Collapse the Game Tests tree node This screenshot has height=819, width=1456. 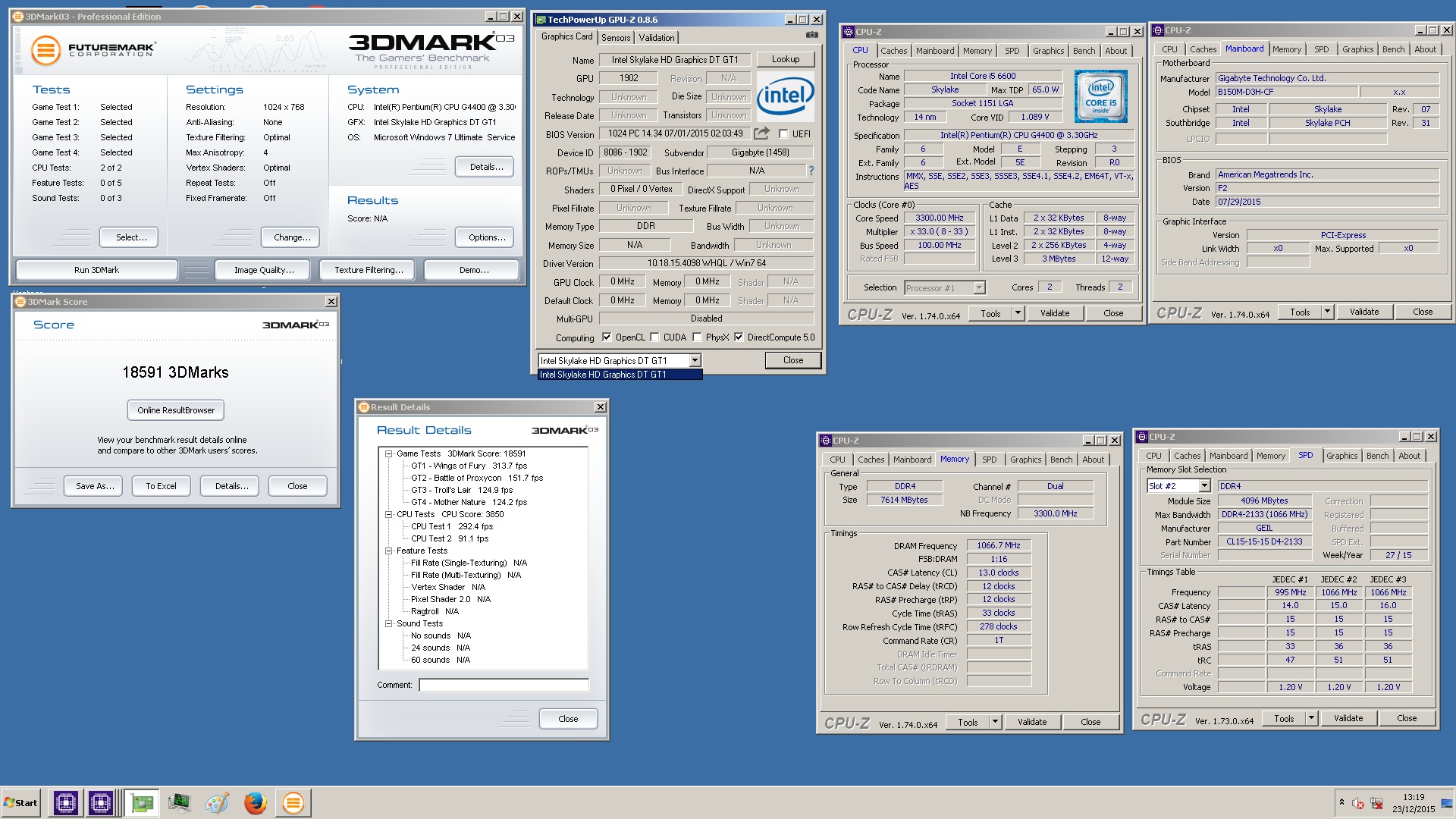[388, 453]
